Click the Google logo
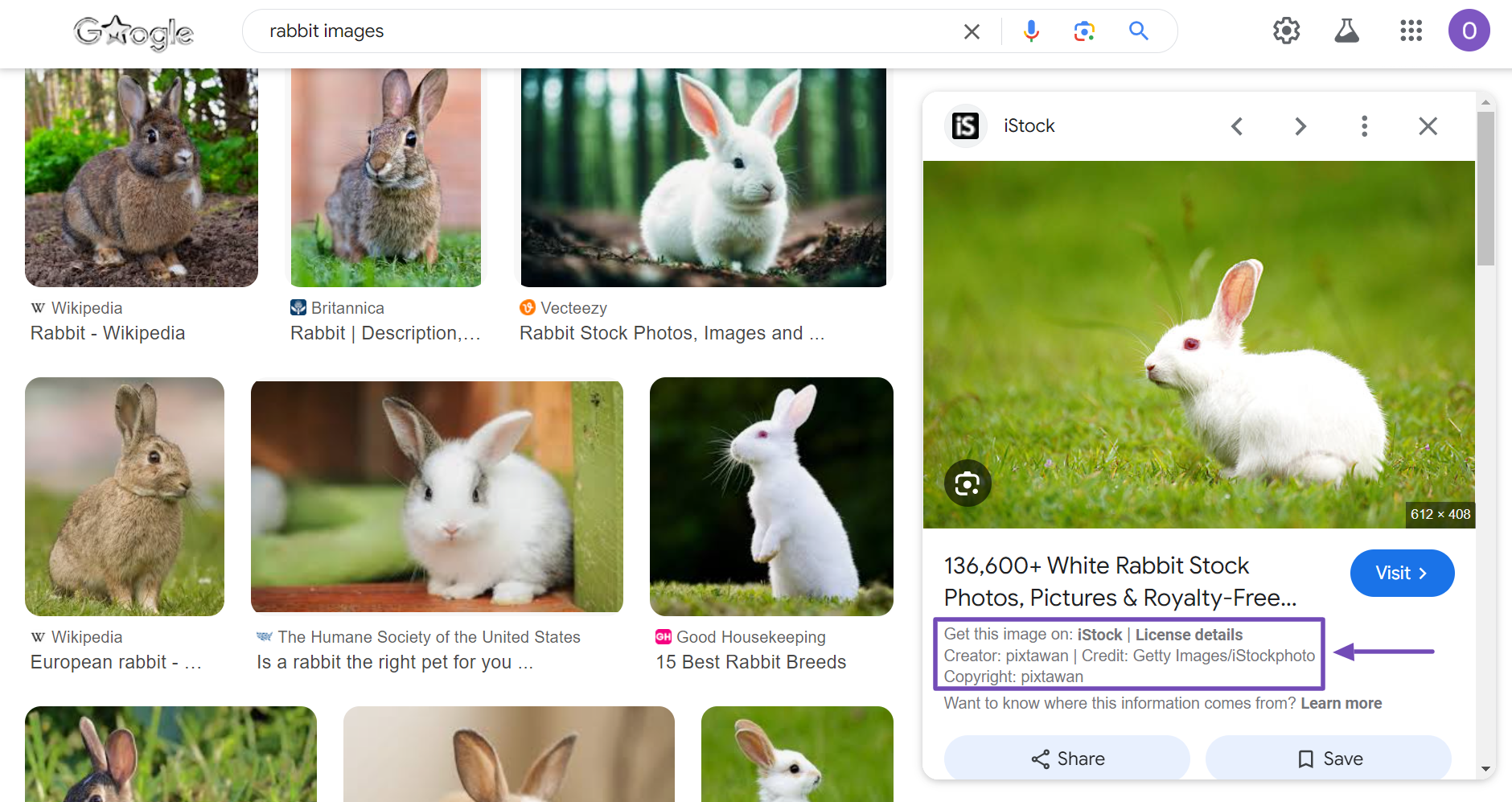1512x802 pixels. [134, 33]
